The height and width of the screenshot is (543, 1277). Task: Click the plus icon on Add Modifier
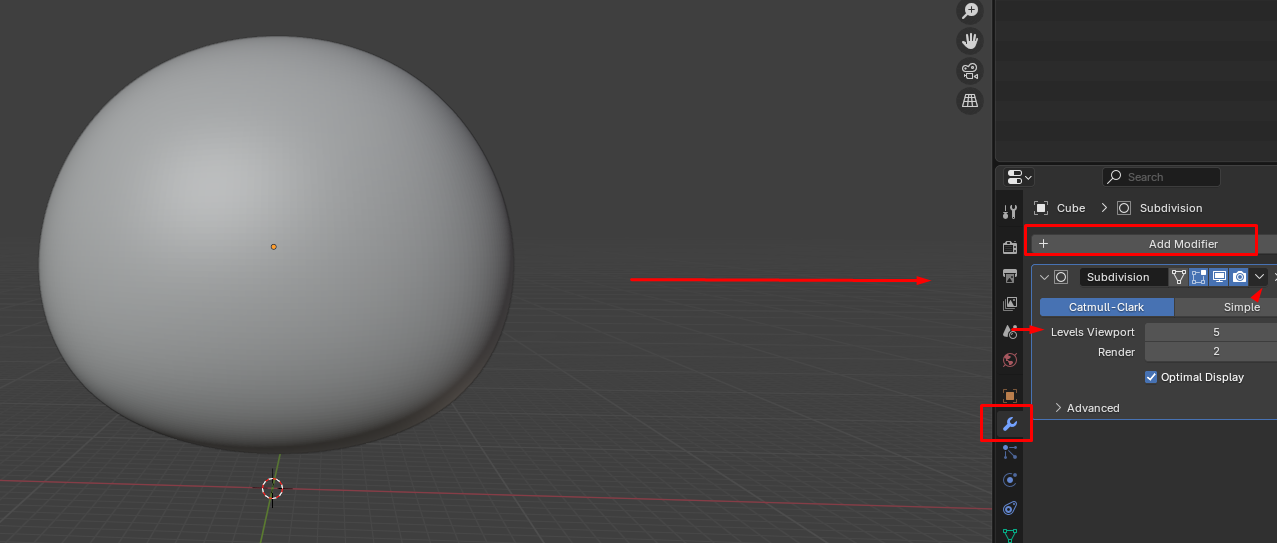(x=1044, y=244)
